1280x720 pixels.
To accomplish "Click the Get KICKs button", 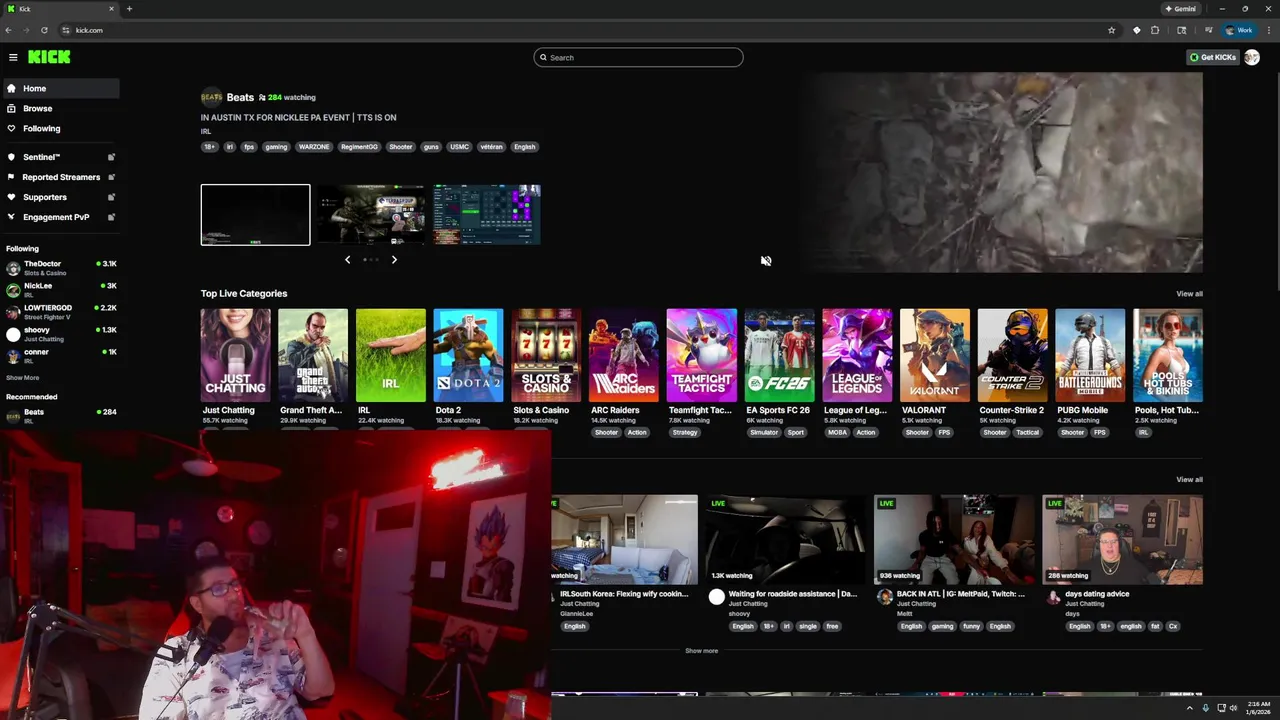I will (x=1212, y=57).
